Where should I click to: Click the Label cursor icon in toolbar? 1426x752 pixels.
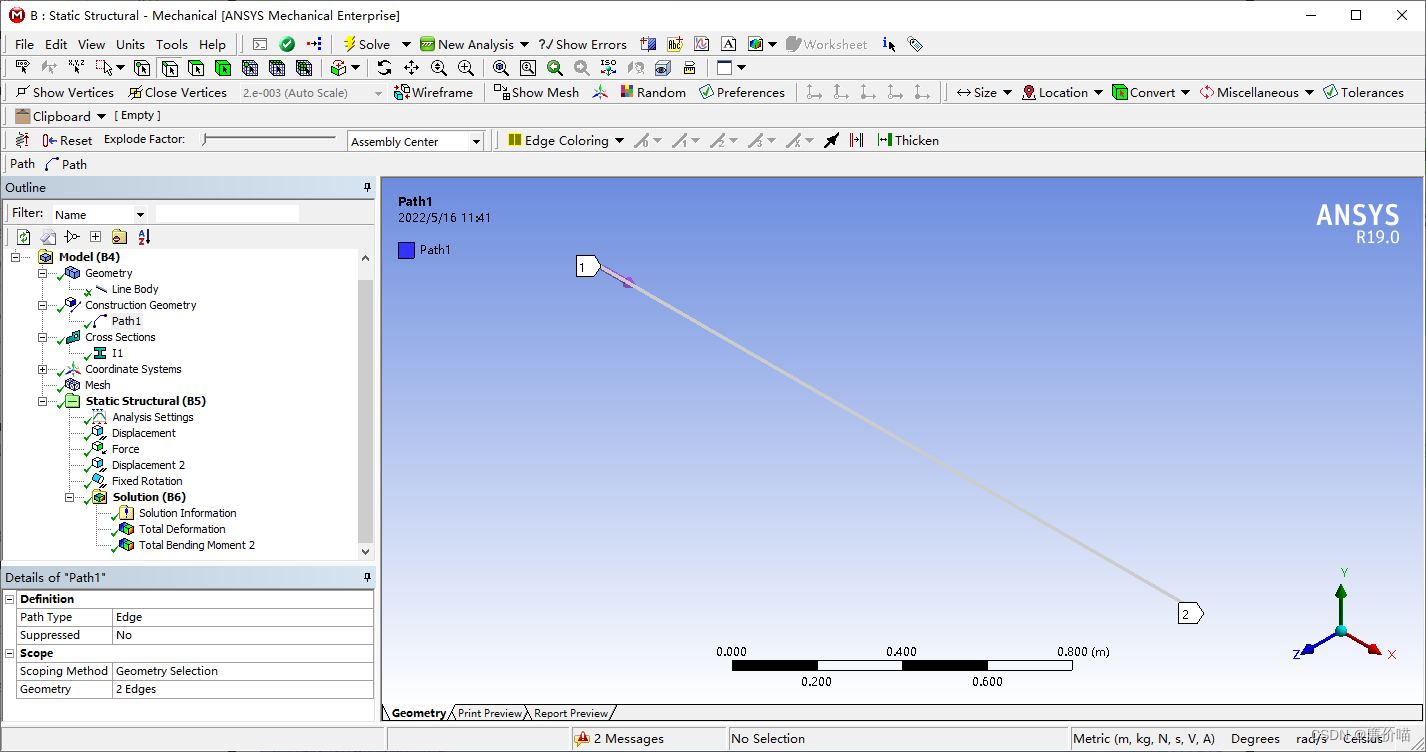[x=22, y=68]
